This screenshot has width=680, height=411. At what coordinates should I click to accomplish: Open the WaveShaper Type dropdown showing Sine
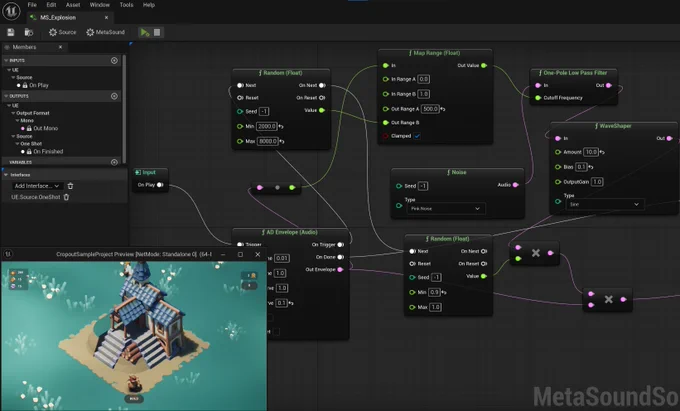pos(605,204)
